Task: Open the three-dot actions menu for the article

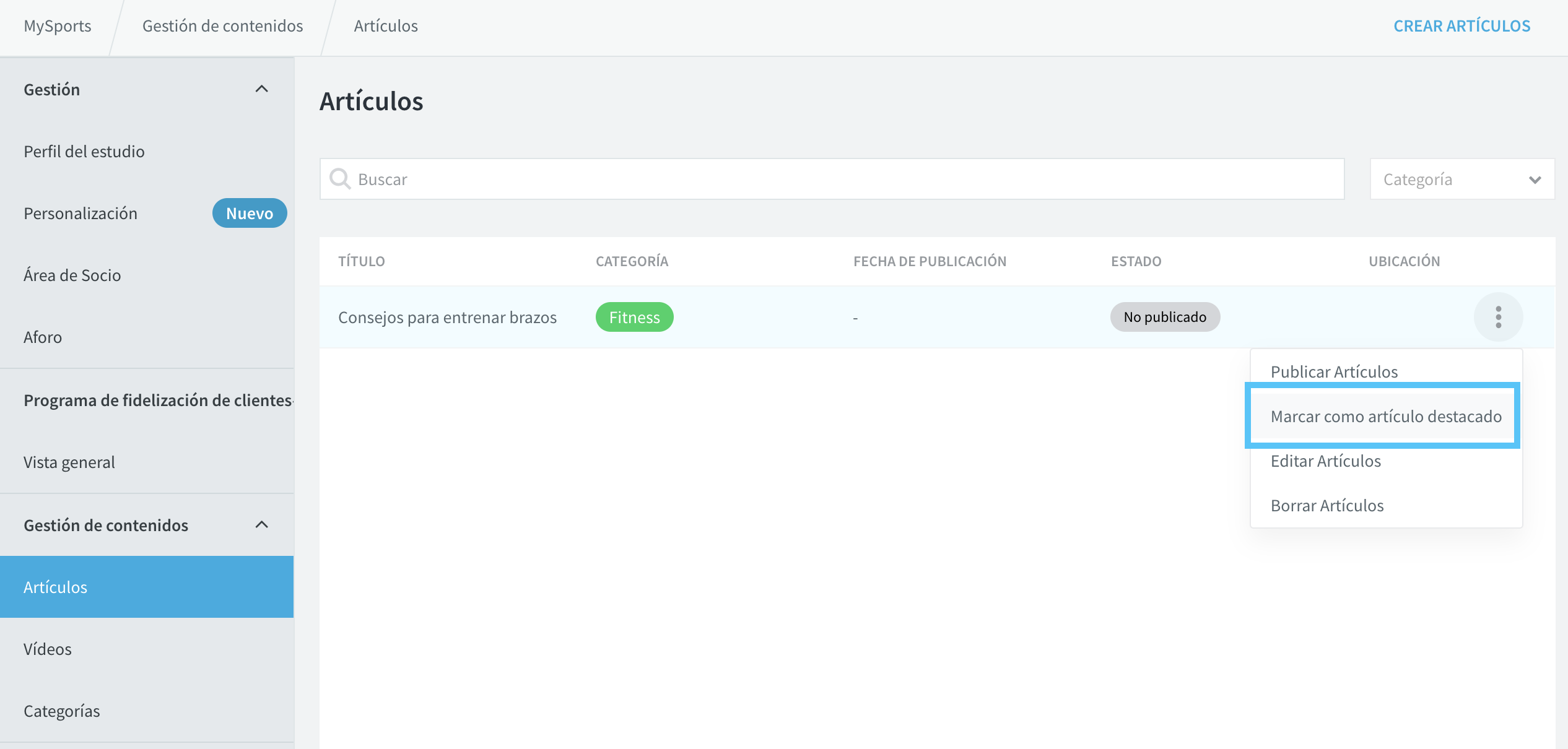Action: [x=1498, y=317]
